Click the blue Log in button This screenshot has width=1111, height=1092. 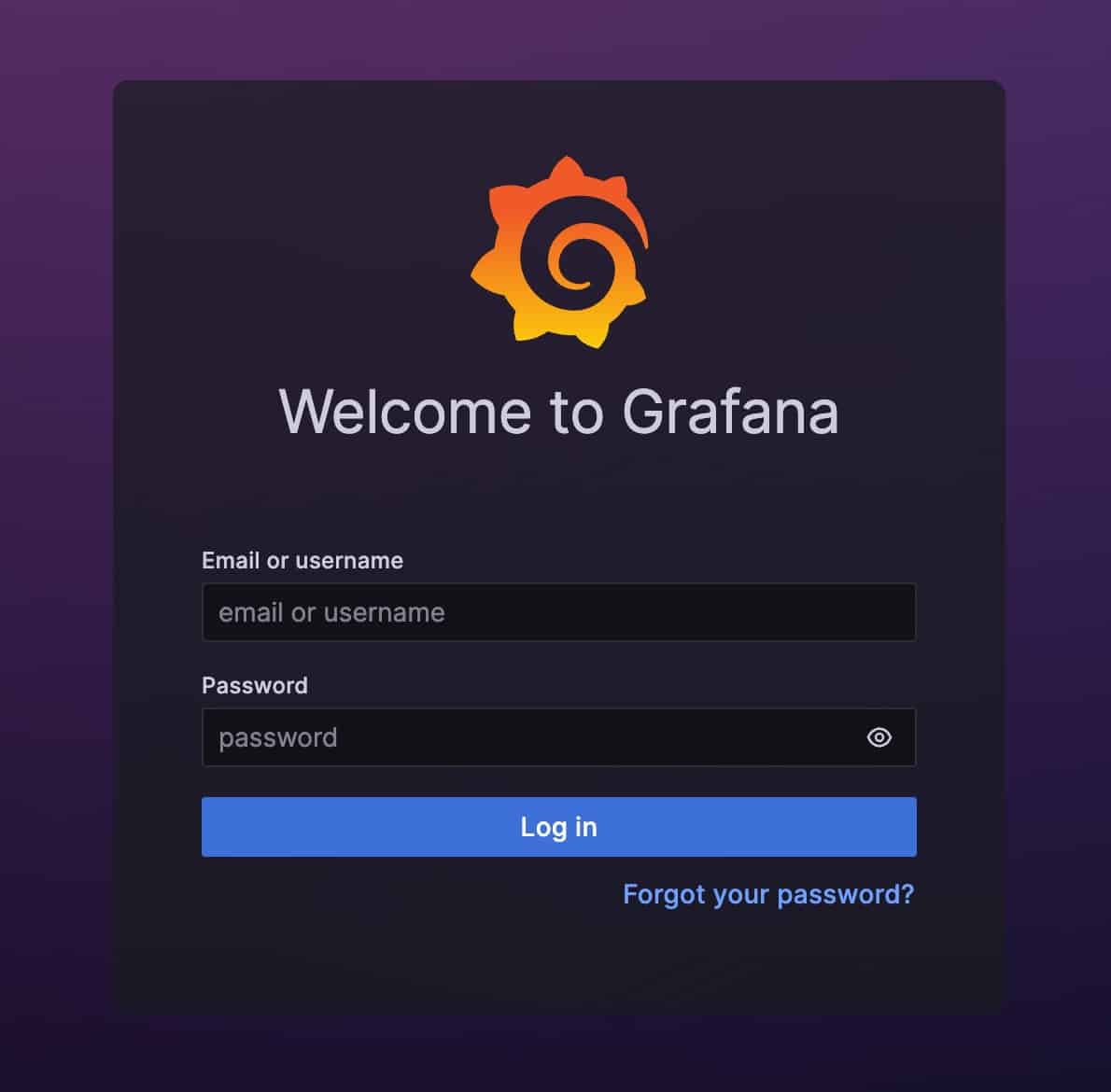(559, 826)
